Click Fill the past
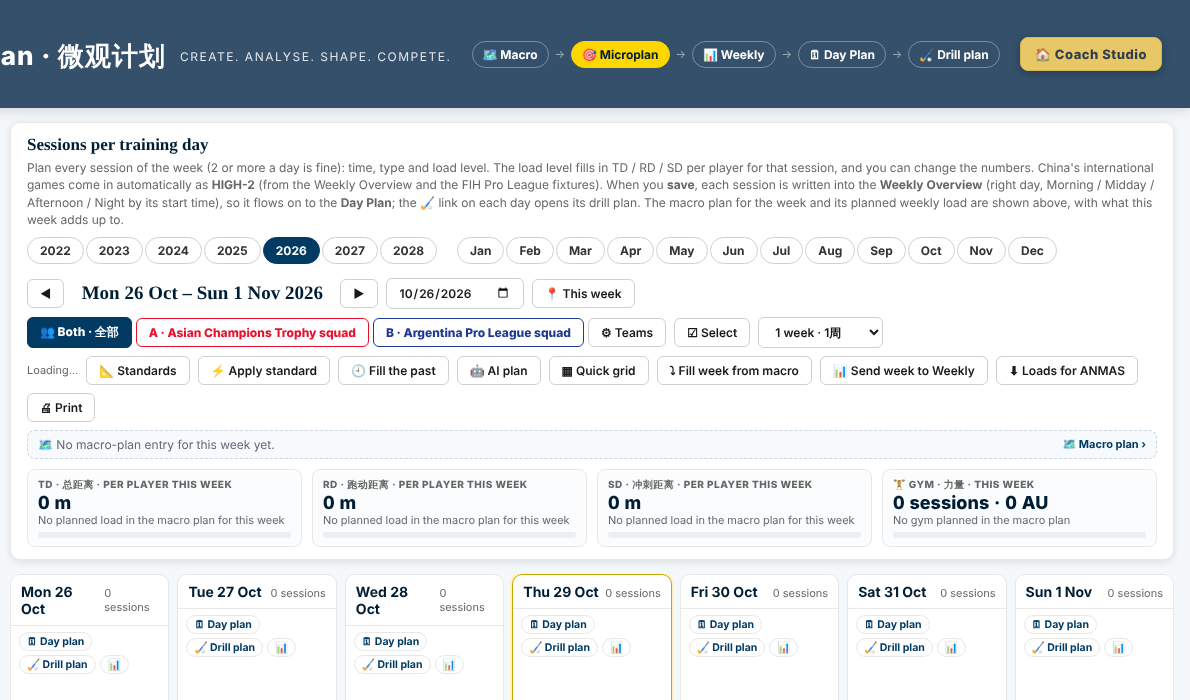 pyautogui.click(x=393, y=370)
